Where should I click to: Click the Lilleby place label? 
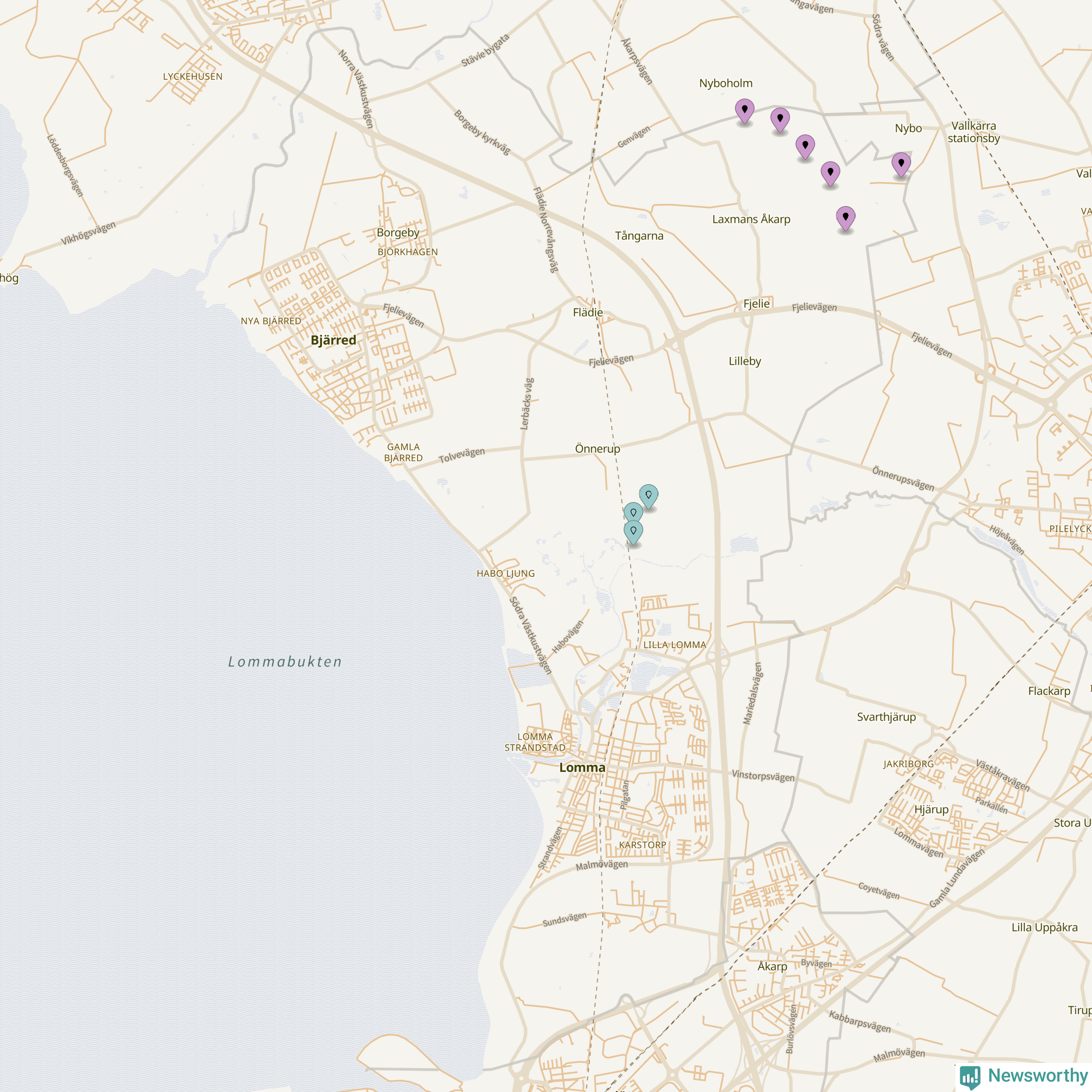click(745, 361)
